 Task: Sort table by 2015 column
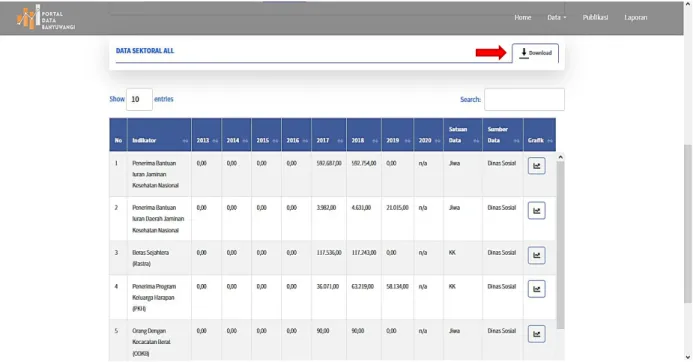267,135
